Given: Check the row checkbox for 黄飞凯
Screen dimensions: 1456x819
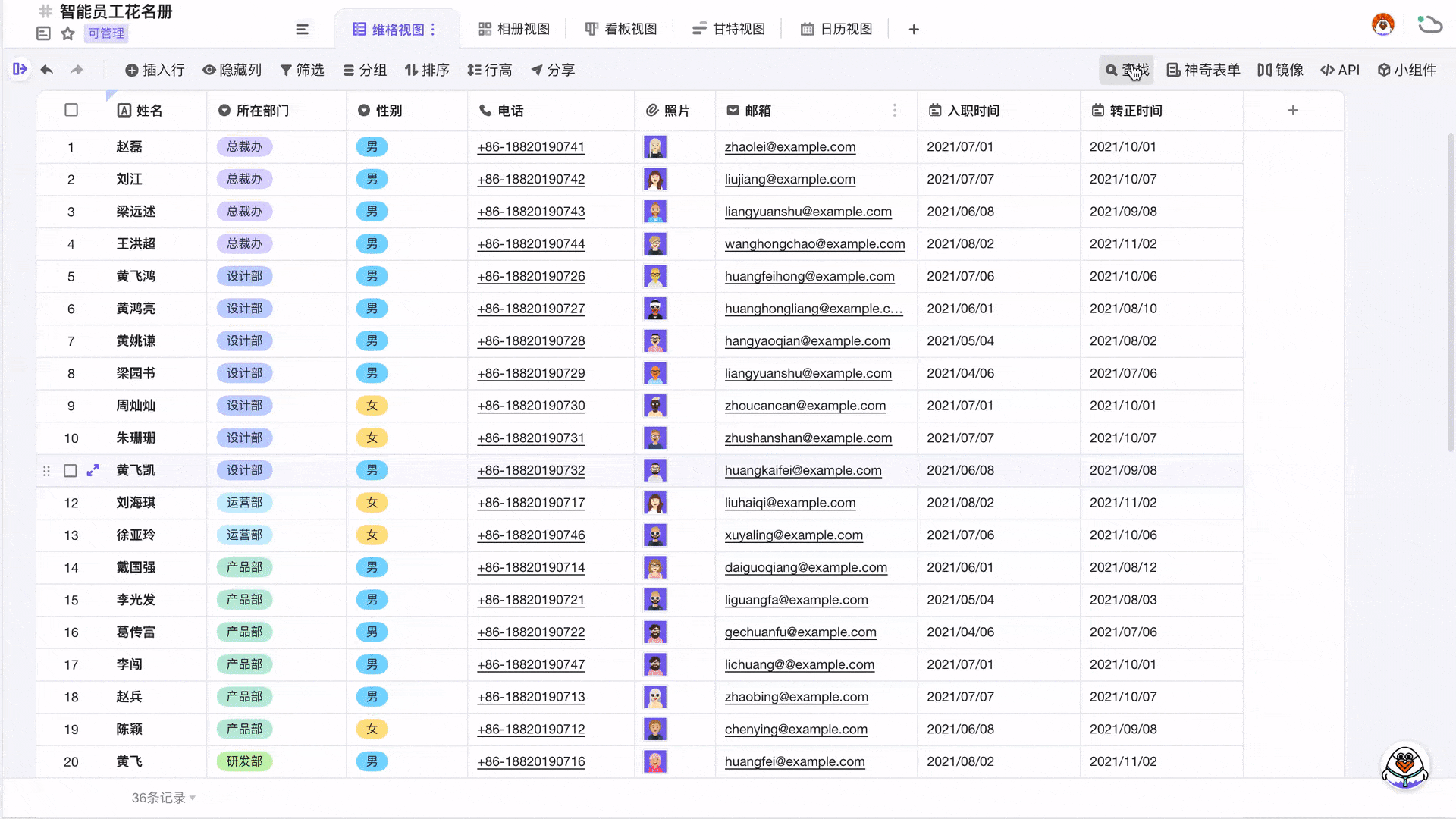Looking at the screenshot, I should click(x=71, y=470).
